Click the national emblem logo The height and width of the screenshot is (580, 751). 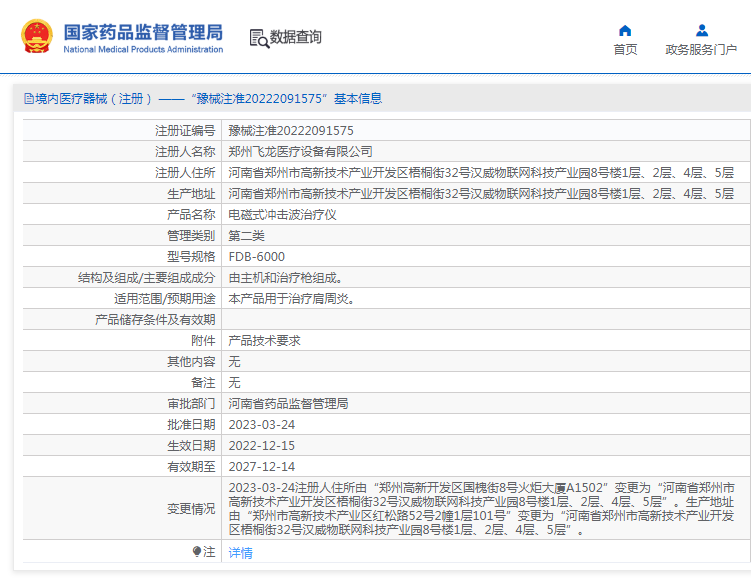[36, 36]
